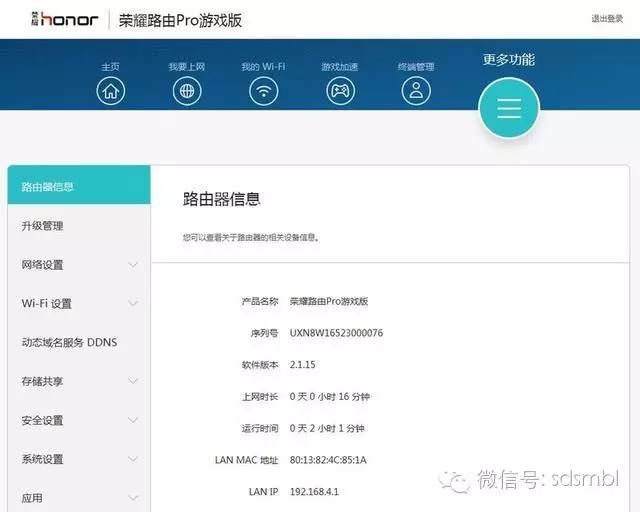The height and width of the screenshot is (512, 640).
Task: Click the 更多功能 hamburger menu circle
Action: click(x=509, y=108)
